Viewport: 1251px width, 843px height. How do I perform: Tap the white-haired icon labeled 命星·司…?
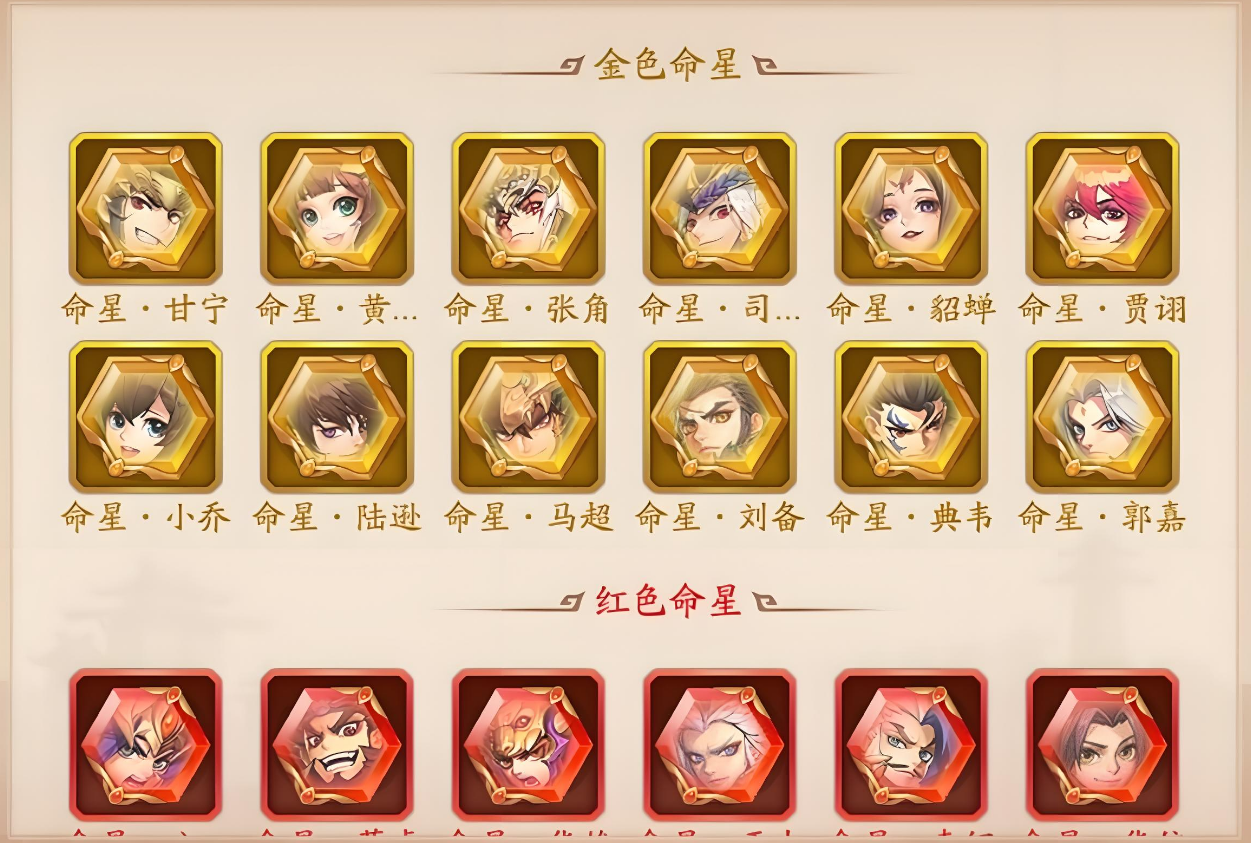(x=720, y=208)
